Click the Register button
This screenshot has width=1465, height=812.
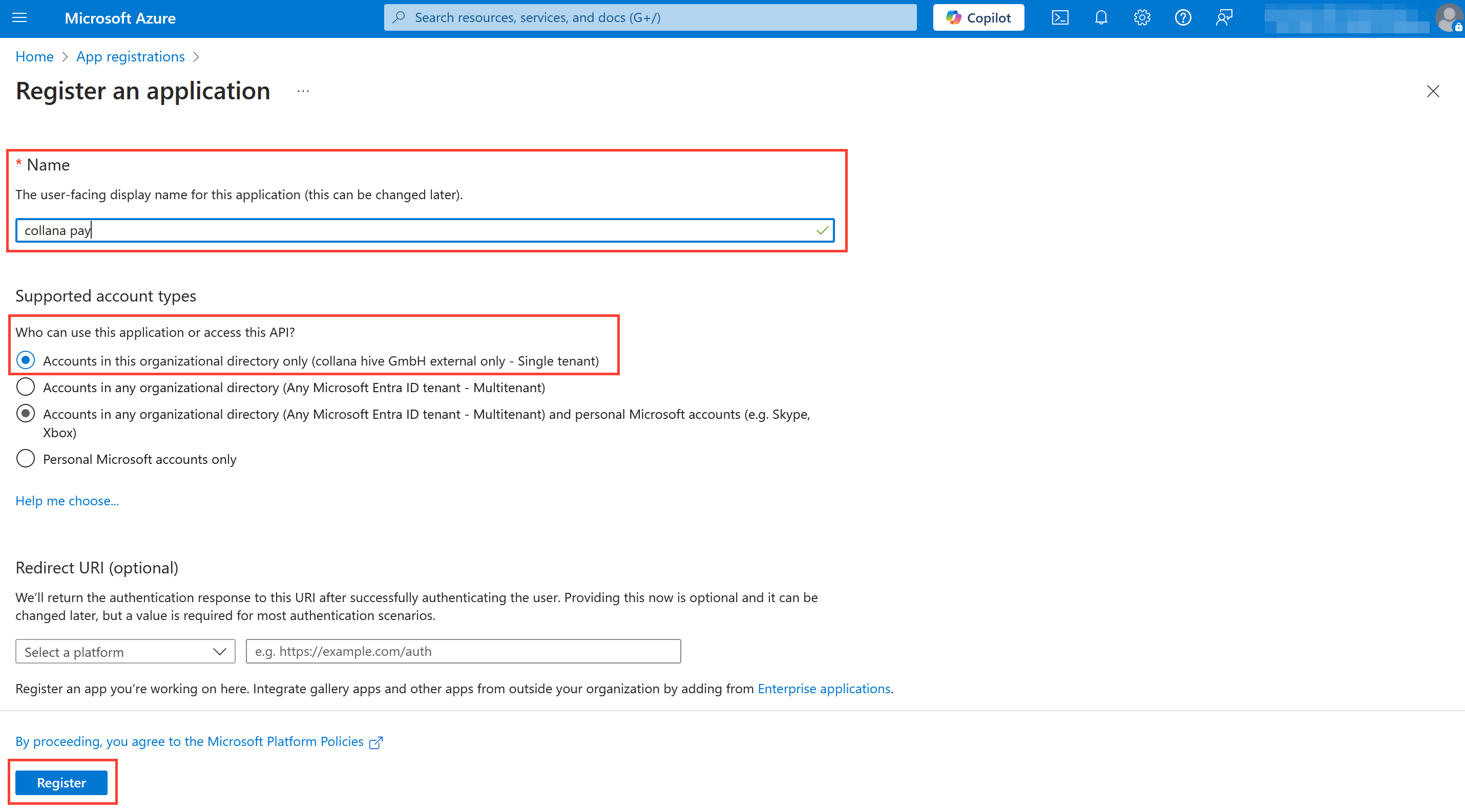tap(61, 782)
